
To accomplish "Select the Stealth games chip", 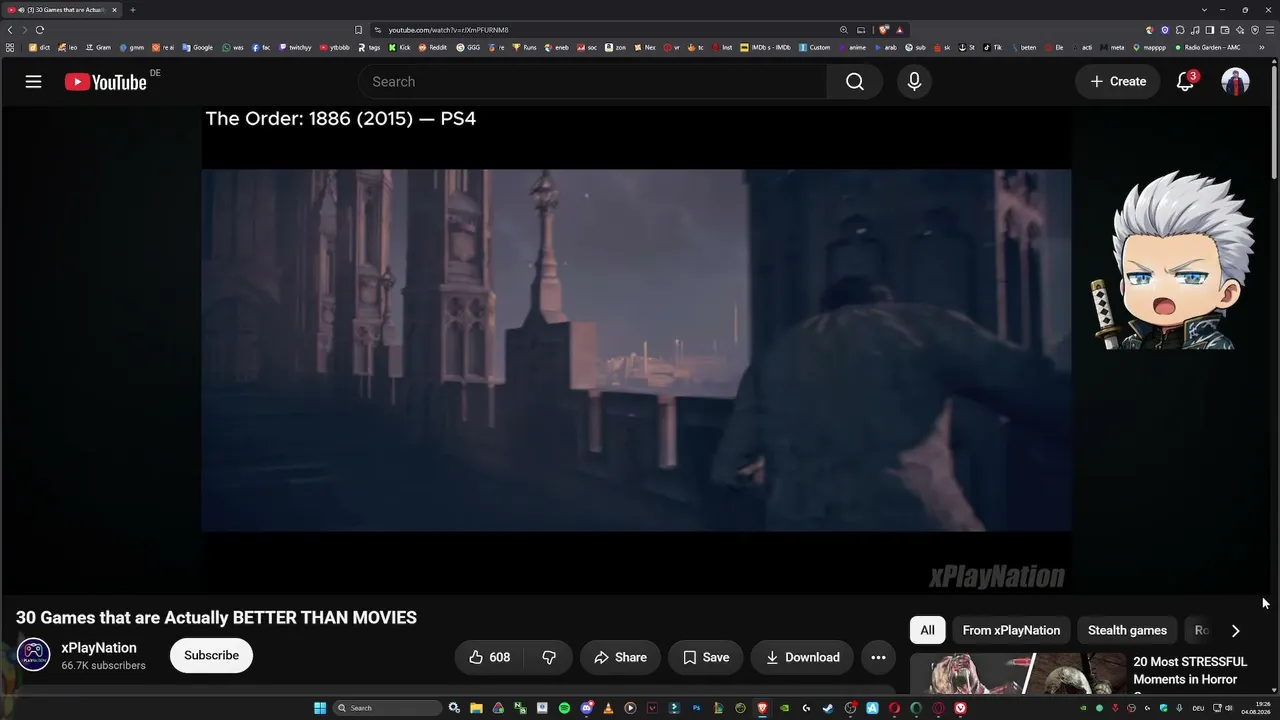I will click(x=1127, y=630).
